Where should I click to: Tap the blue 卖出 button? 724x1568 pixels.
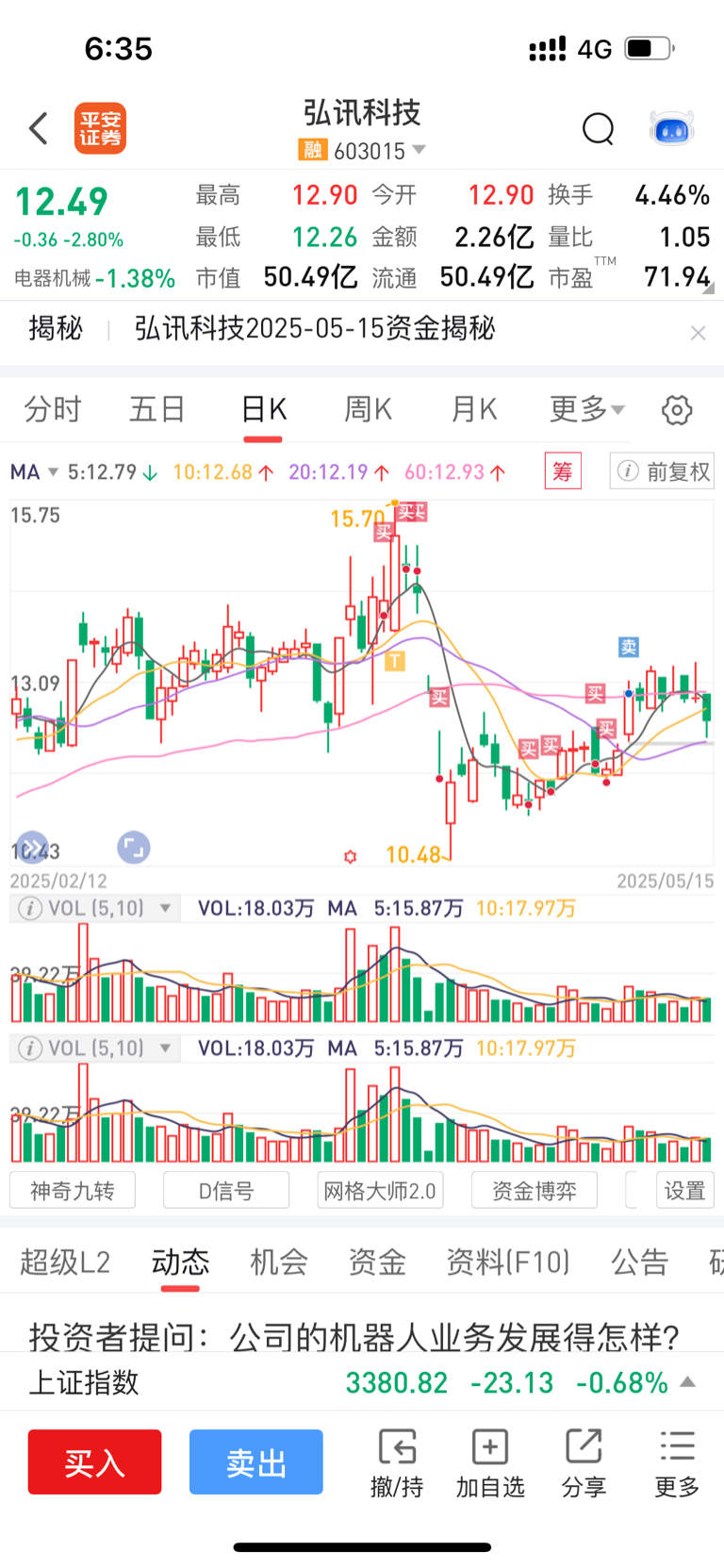click(x=256, y=1461)
